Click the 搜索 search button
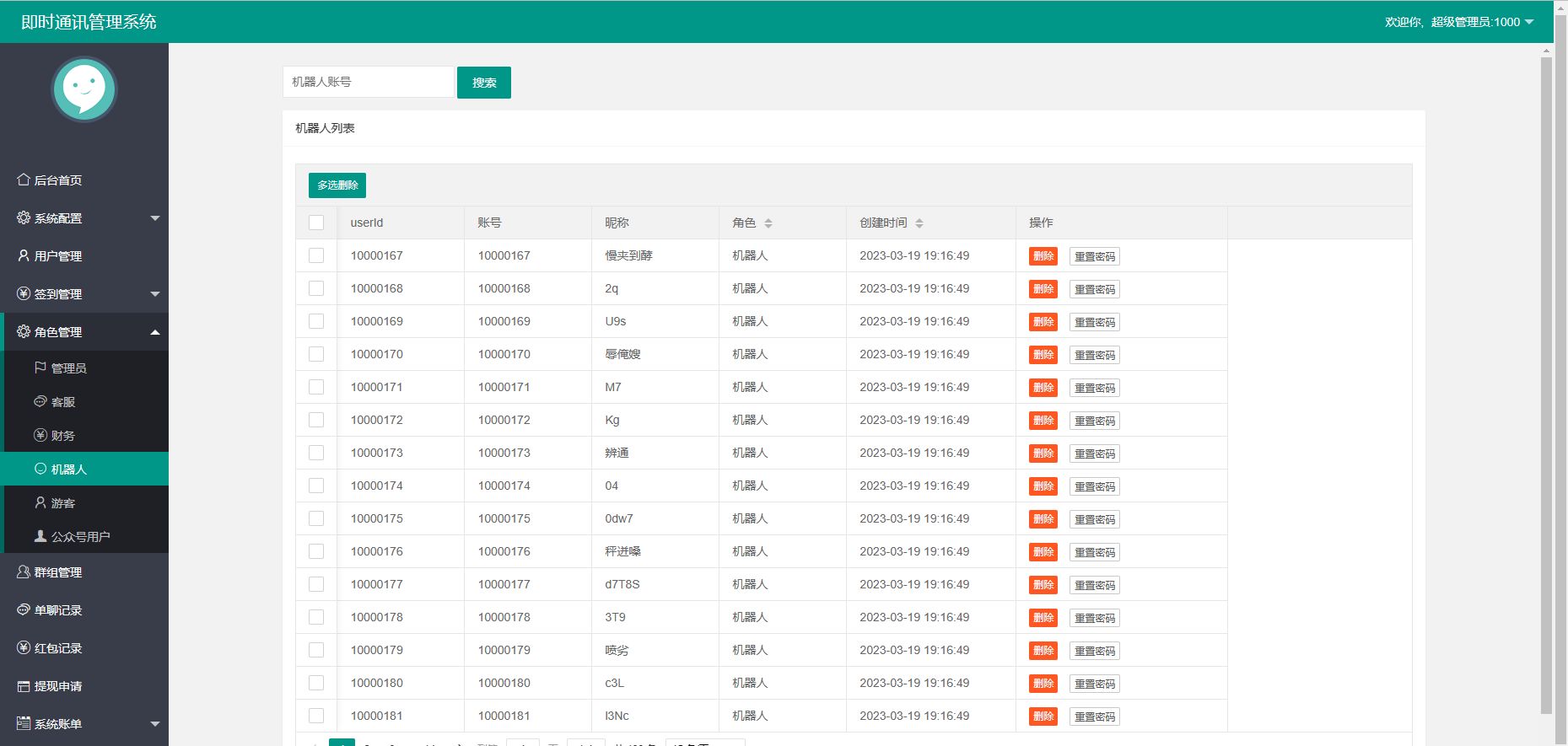The image size is (1568, 746). click(x=484, y=83)
